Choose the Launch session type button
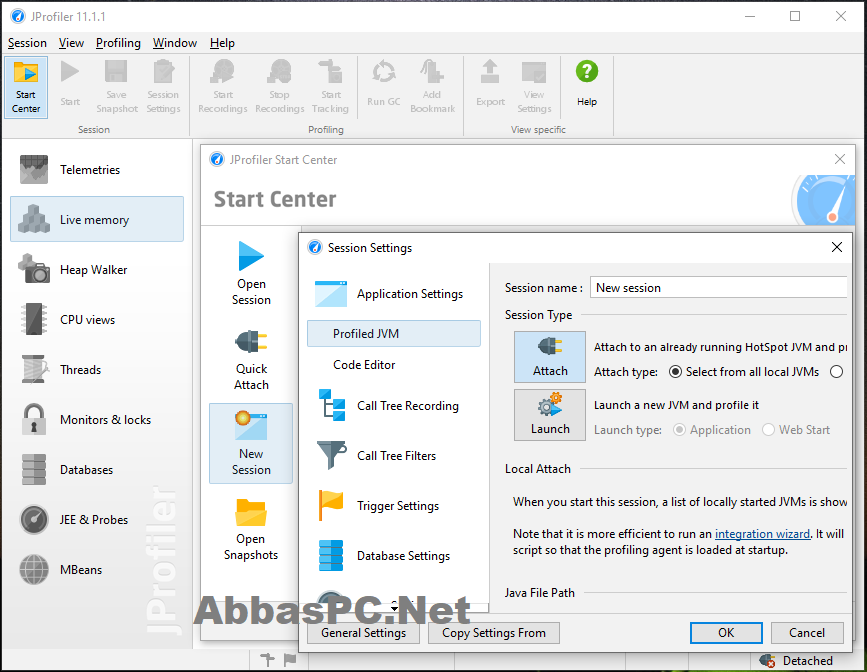Viewport: 867px width, 672px height. pos(550,415)
